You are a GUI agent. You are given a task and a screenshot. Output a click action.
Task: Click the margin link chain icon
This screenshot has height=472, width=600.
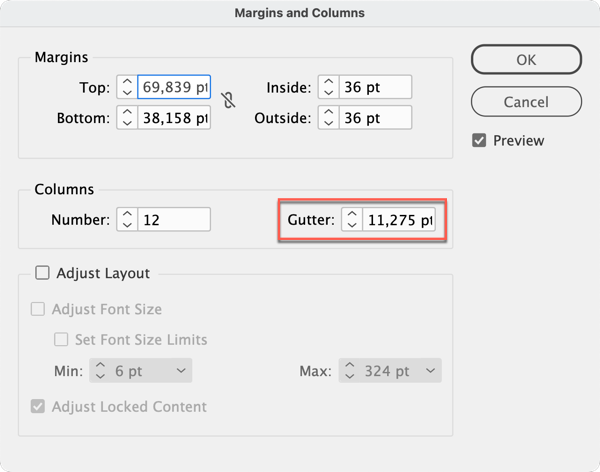[x=228, y=100]
